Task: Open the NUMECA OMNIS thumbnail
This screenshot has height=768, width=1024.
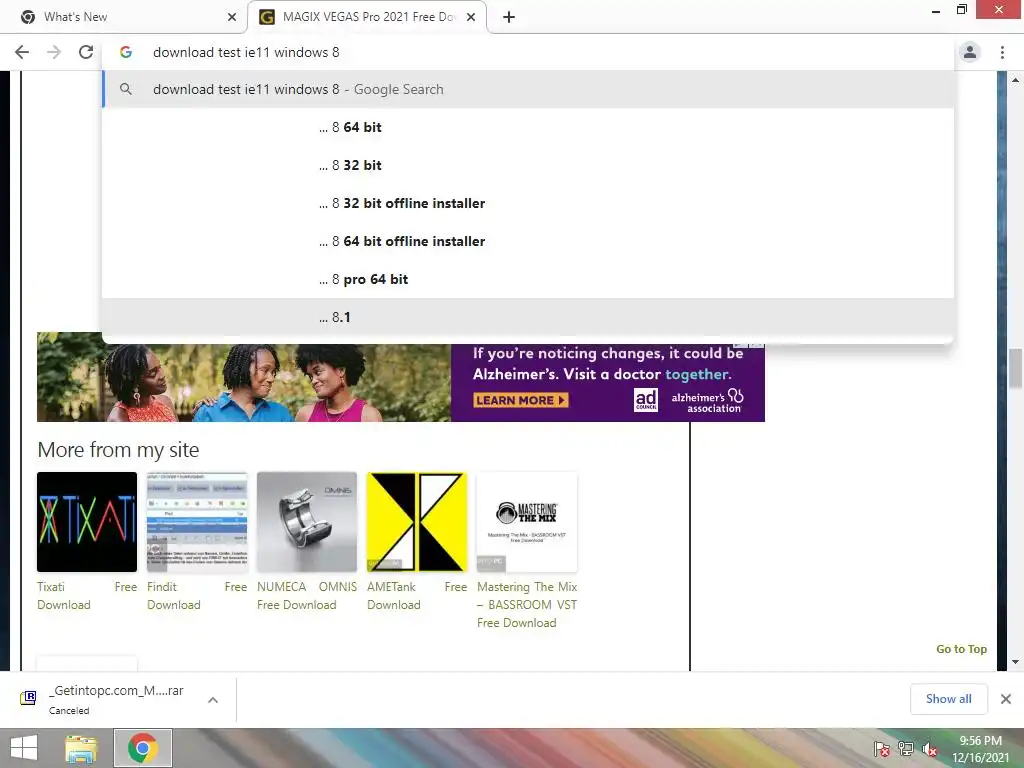Action: coord(307,522)
